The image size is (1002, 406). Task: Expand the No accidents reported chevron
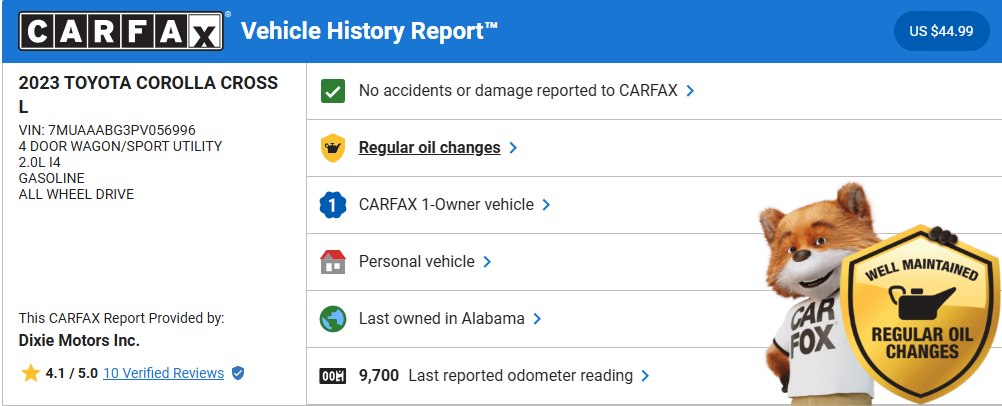click(690, 91)
